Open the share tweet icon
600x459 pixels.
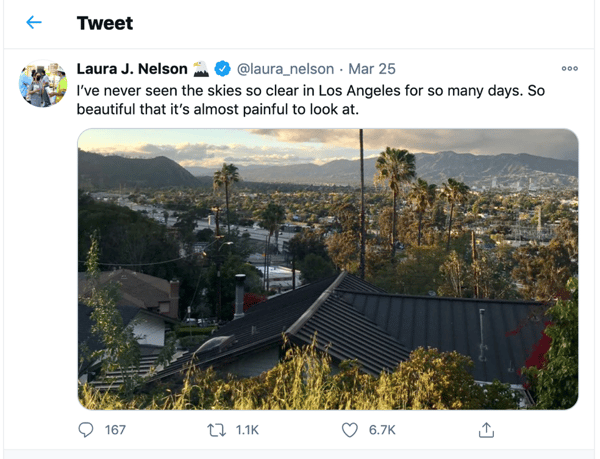(x=486, y=430)
